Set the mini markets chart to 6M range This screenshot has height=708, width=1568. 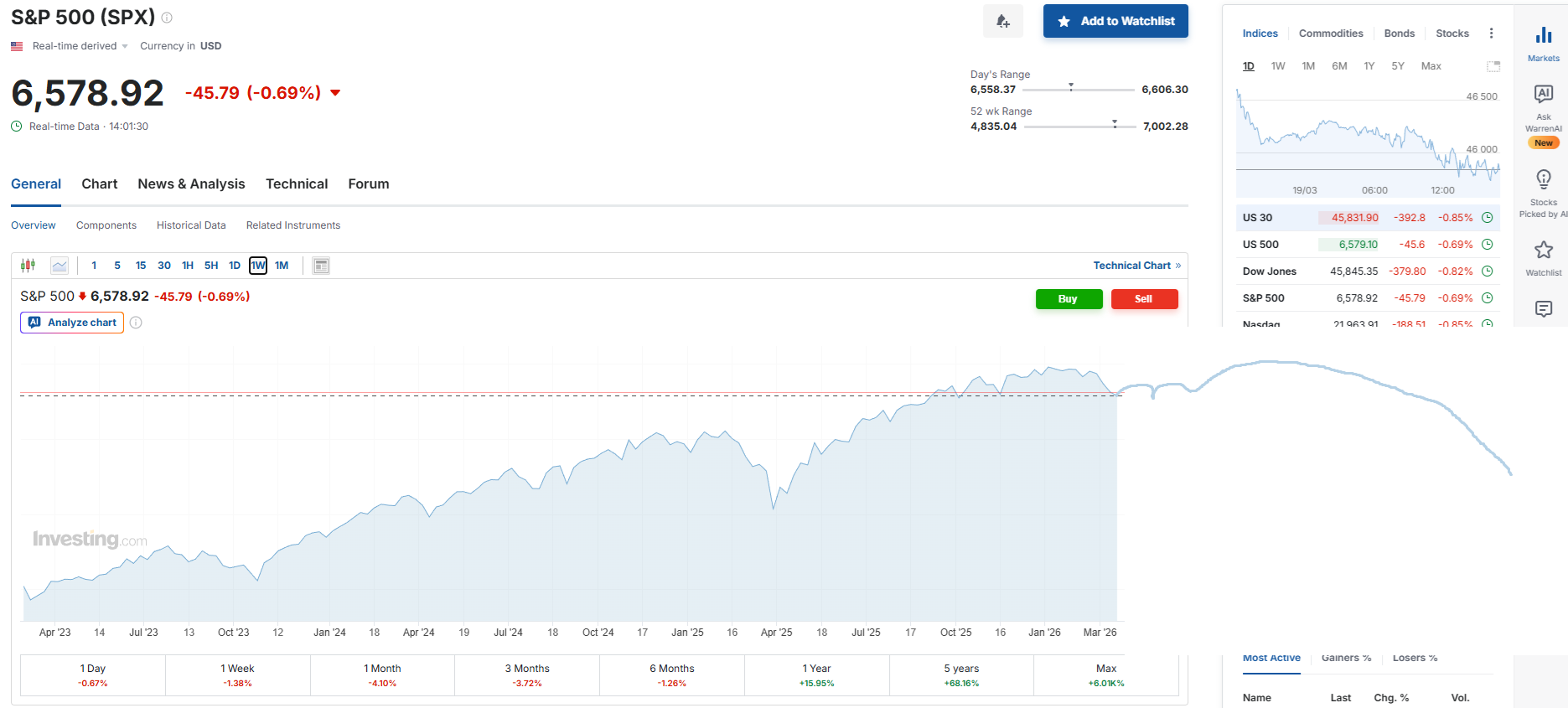[x=1339, y=66]
